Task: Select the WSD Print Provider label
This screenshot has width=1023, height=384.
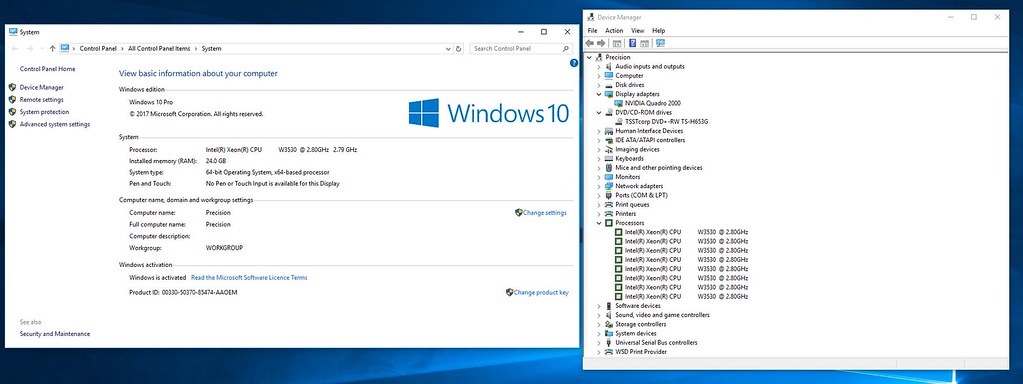Action: click(x=641, y=352)
